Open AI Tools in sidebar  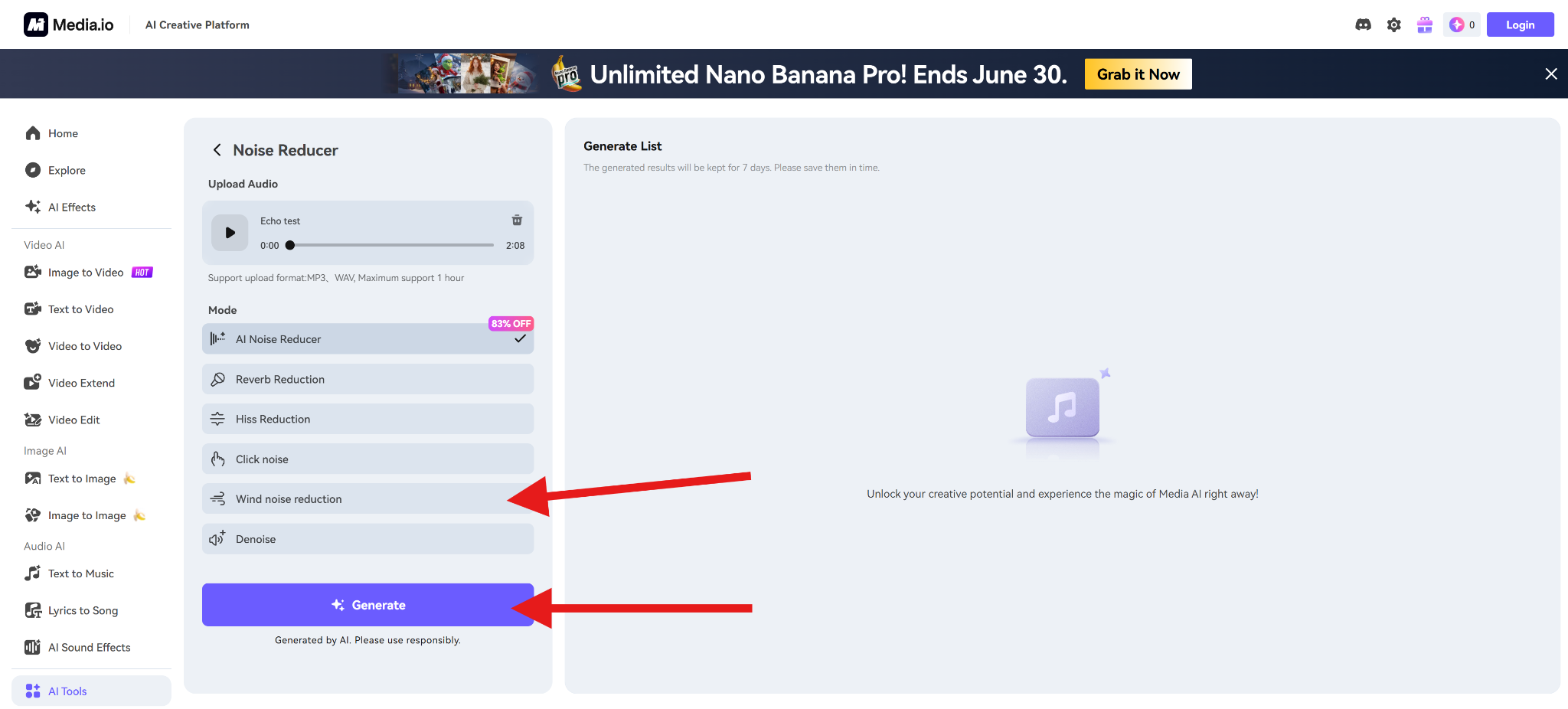67,691
